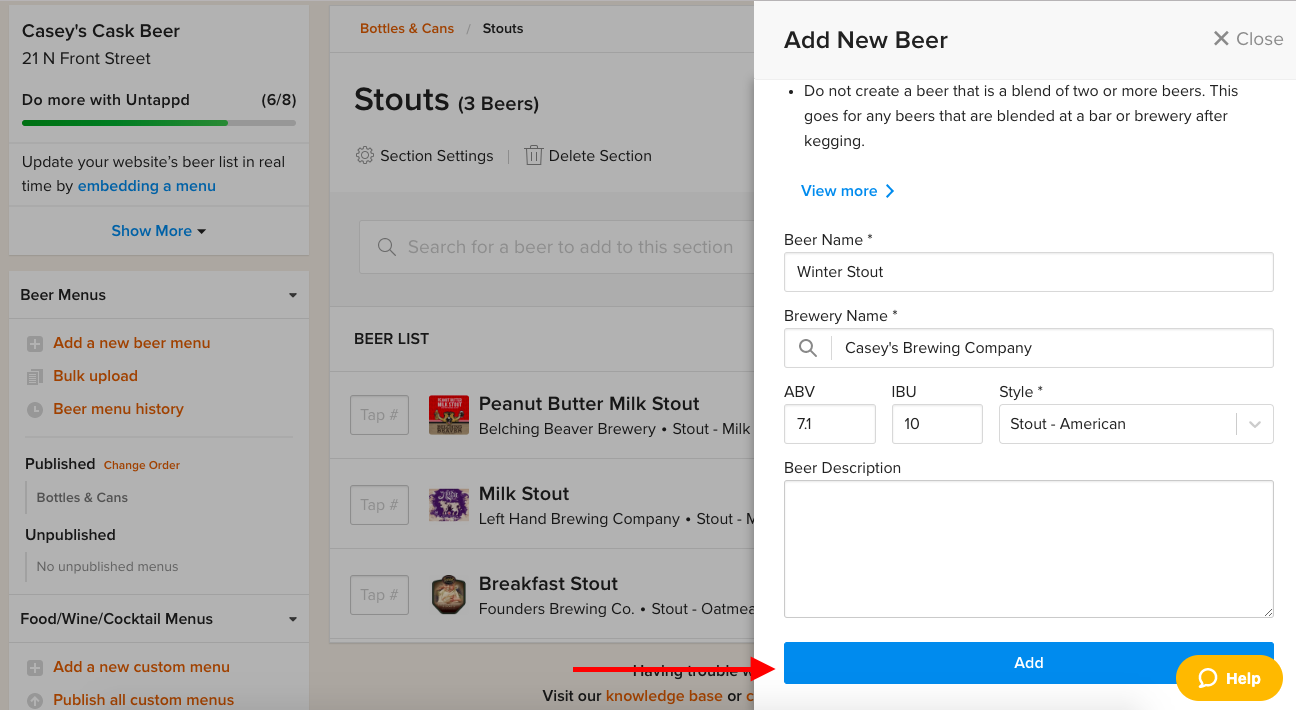
Task: Click the Unpublished menus heading
Action: 70,535
